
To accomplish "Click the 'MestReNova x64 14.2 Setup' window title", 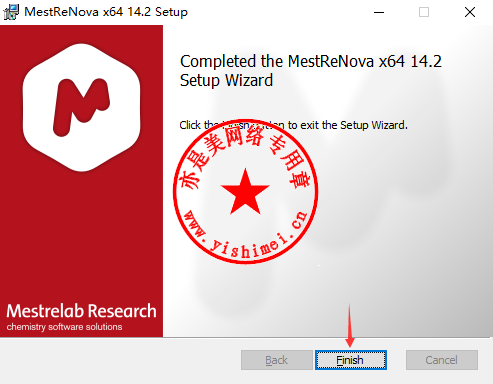I will point(106,12).
